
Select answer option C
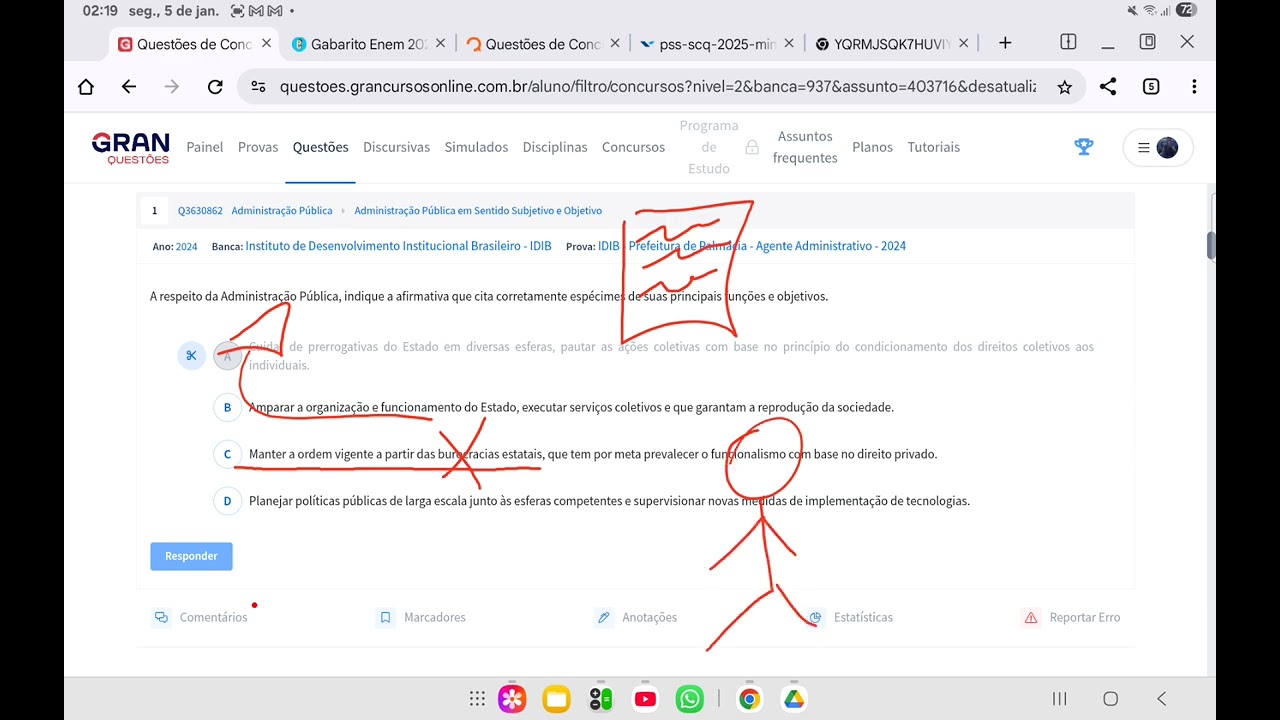tap(227, 454)
